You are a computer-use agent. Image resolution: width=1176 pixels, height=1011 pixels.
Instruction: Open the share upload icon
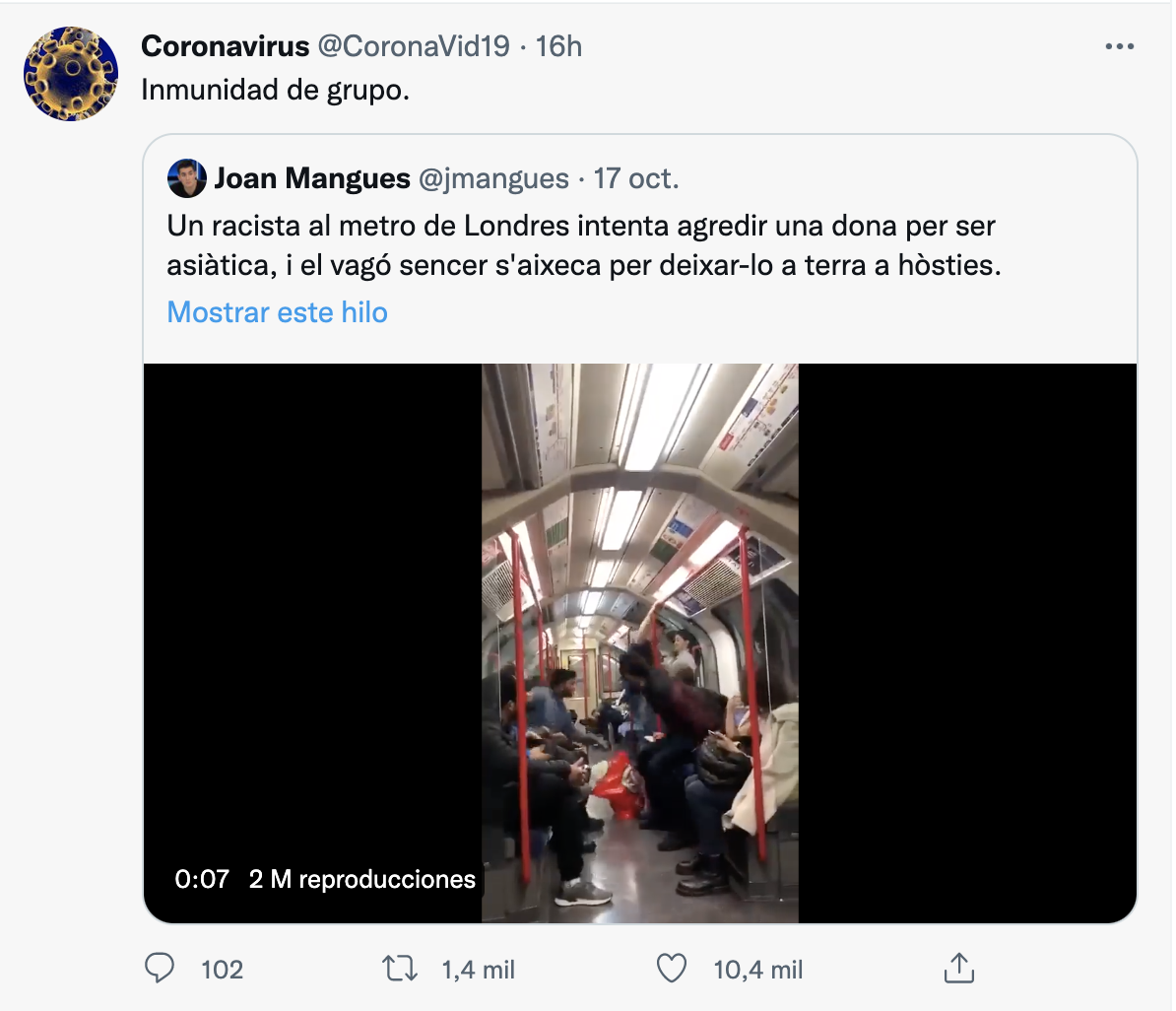tap(958, 968)
